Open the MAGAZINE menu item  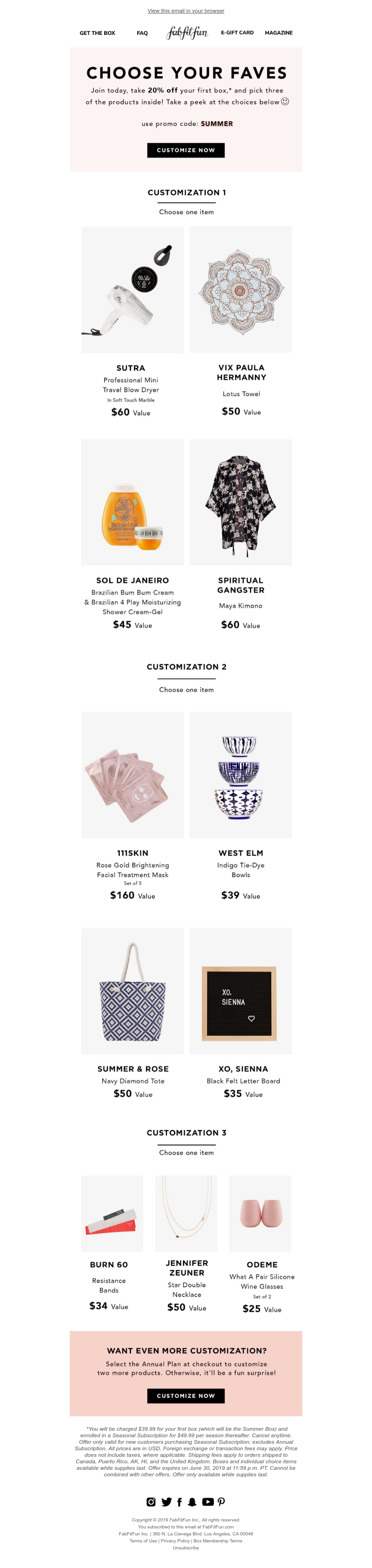[279, 33]
